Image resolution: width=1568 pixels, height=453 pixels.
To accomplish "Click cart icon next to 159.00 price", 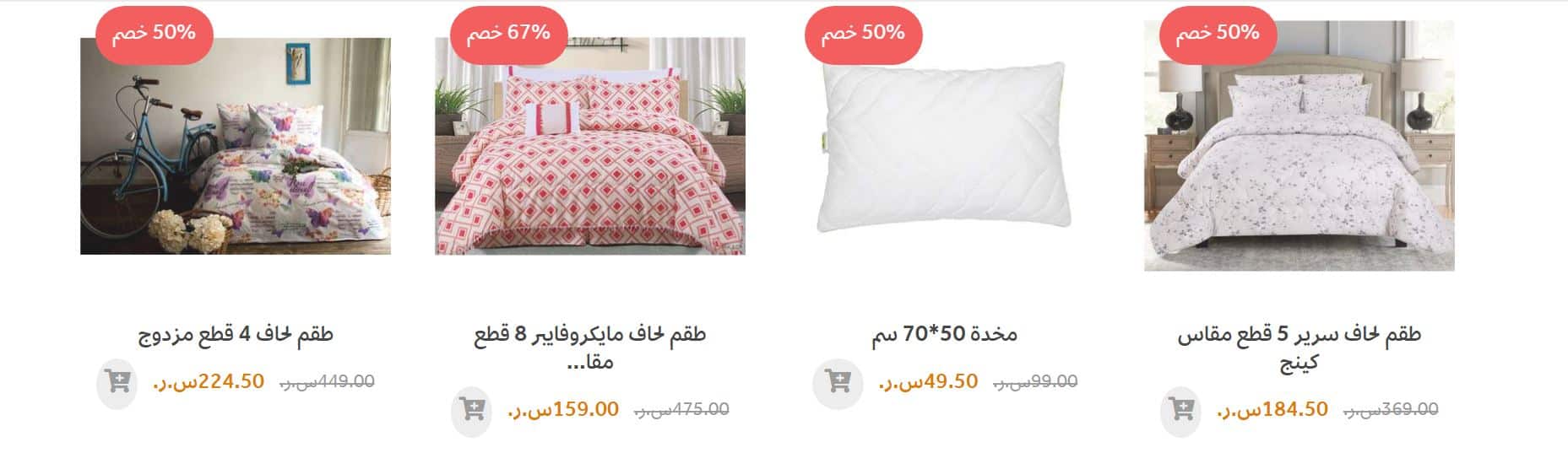I will coord(471,410).
